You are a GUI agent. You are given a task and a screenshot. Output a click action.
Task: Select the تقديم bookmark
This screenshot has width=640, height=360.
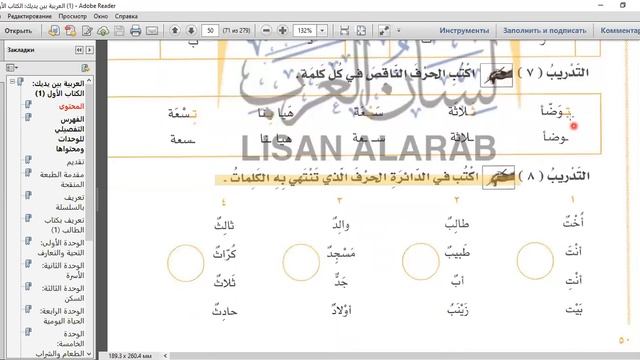tap(76, 162)
